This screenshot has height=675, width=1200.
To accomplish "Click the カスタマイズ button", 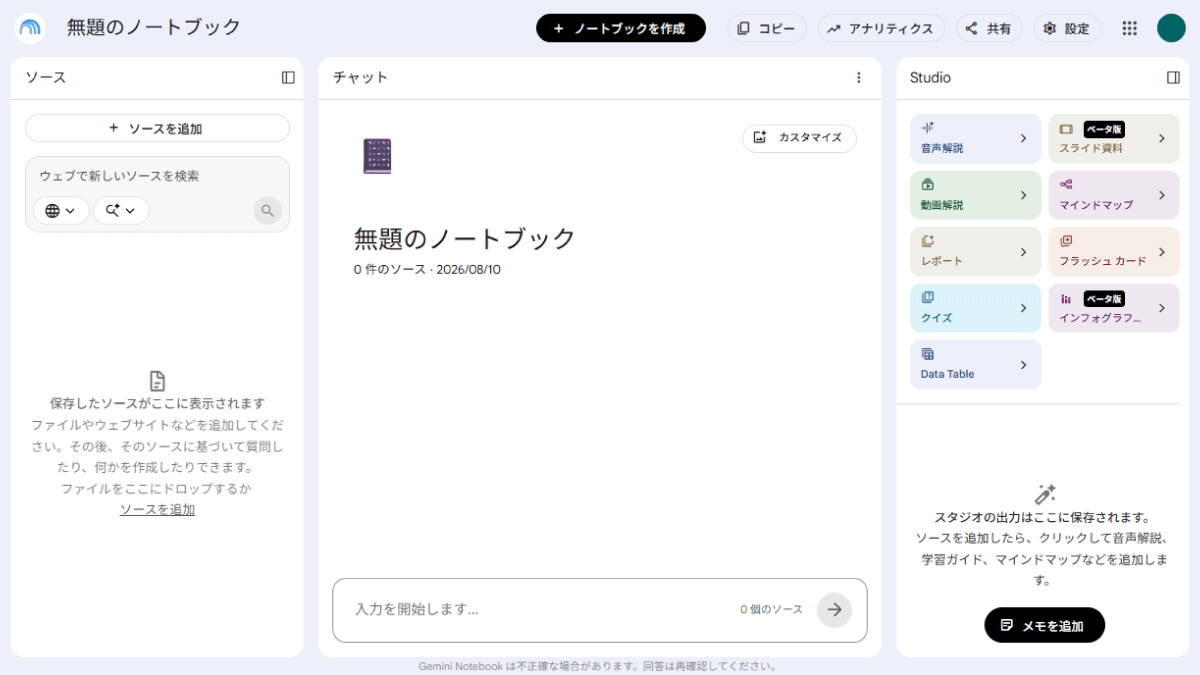I will pos(799,138).
